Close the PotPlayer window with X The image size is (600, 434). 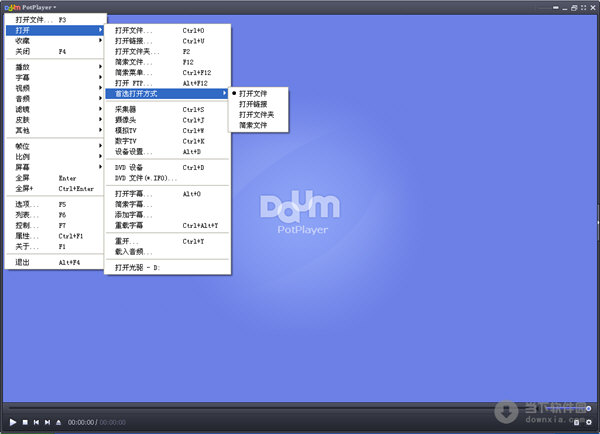point(593,7)
